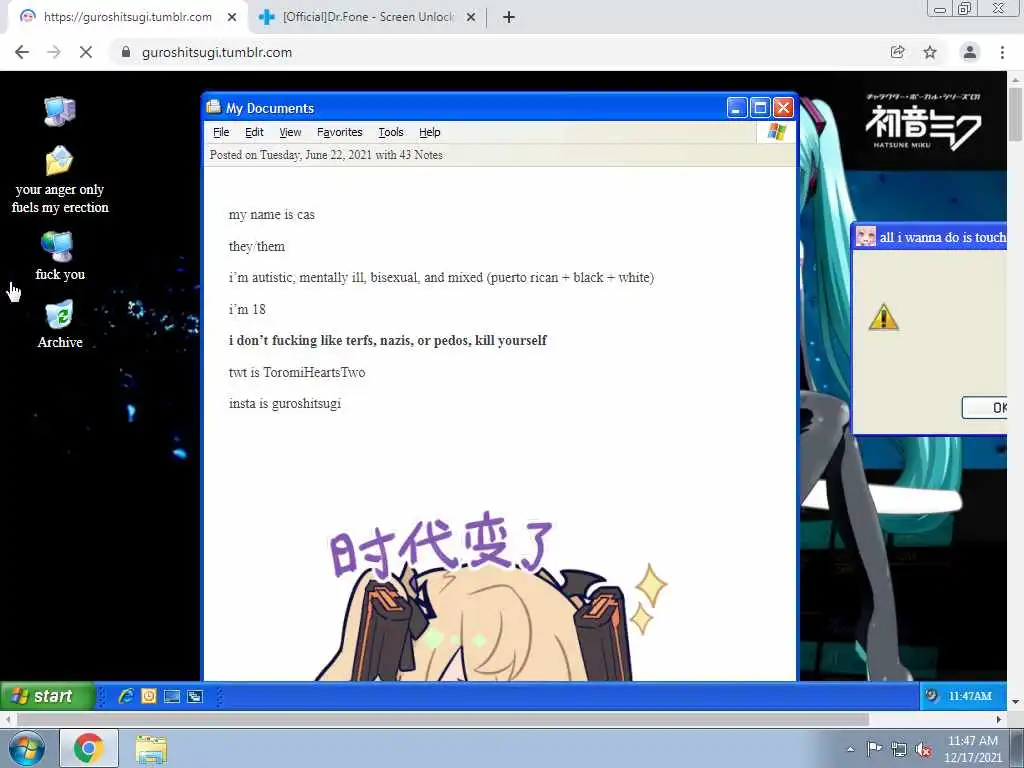Click the Hatsune Miku logo
The height and width of the screenshot is (768, 1024).
click(923, 122)
